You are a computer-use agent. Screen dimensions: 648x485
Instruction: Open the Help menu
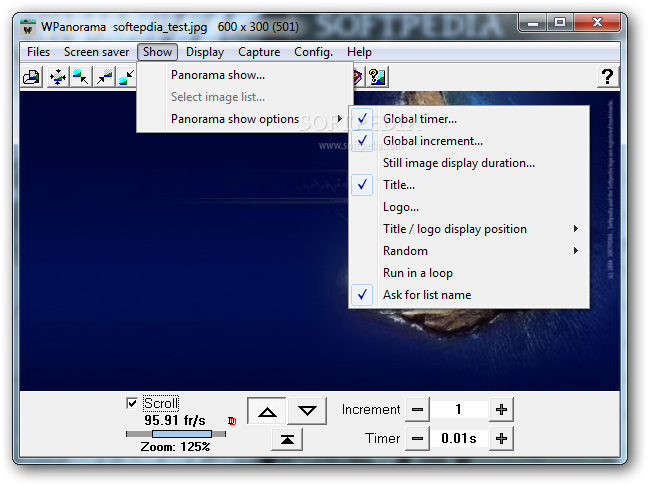[359, 52]
